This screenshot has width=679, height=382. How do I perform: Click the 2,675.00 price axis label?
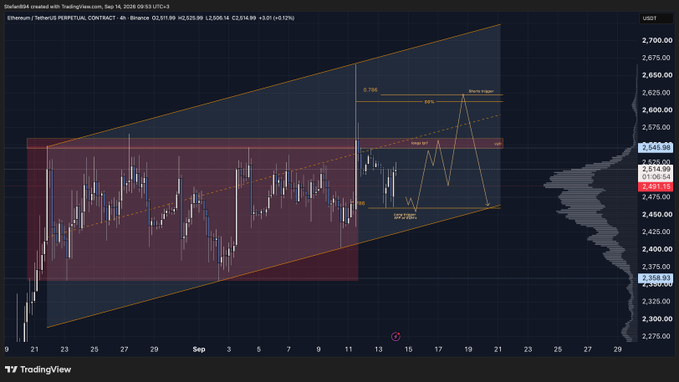click(x=657, y=58)
